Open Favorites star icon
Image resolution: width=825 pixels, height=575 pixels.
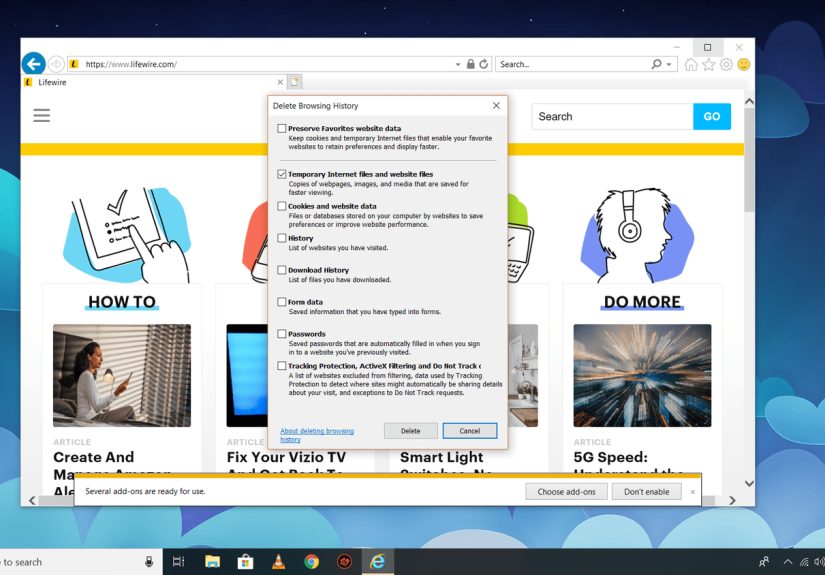(x=709, y=64)
